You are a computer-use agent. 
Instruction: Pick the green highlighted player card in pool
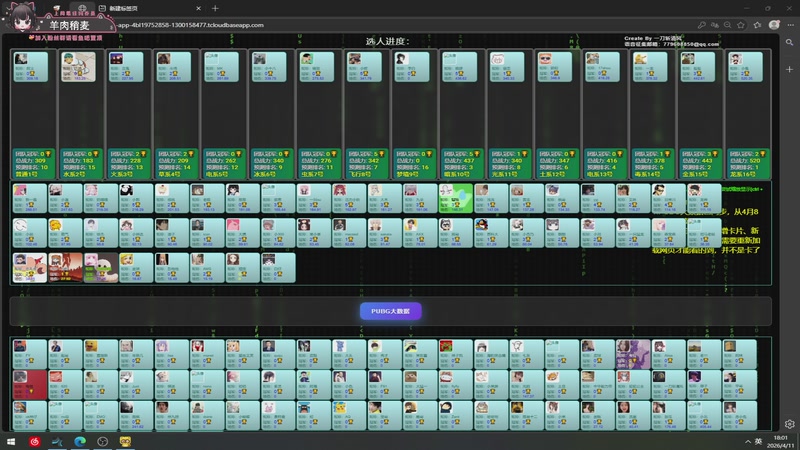456,198
